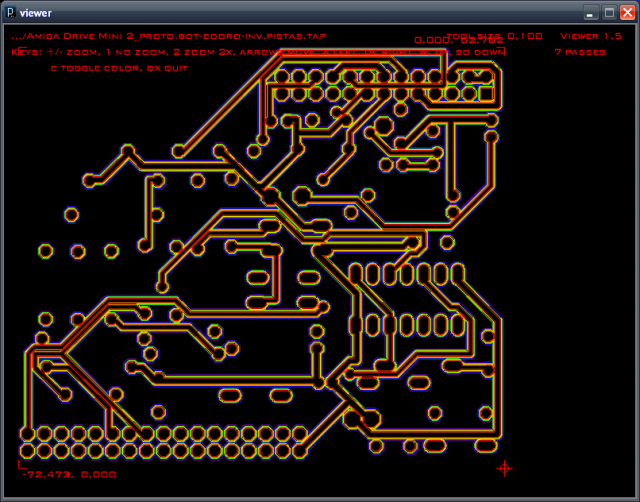Click the 'Keys: +/- zoom' help line
The image size is (640, 502).
pyautogui.click(x=258, y=52)
